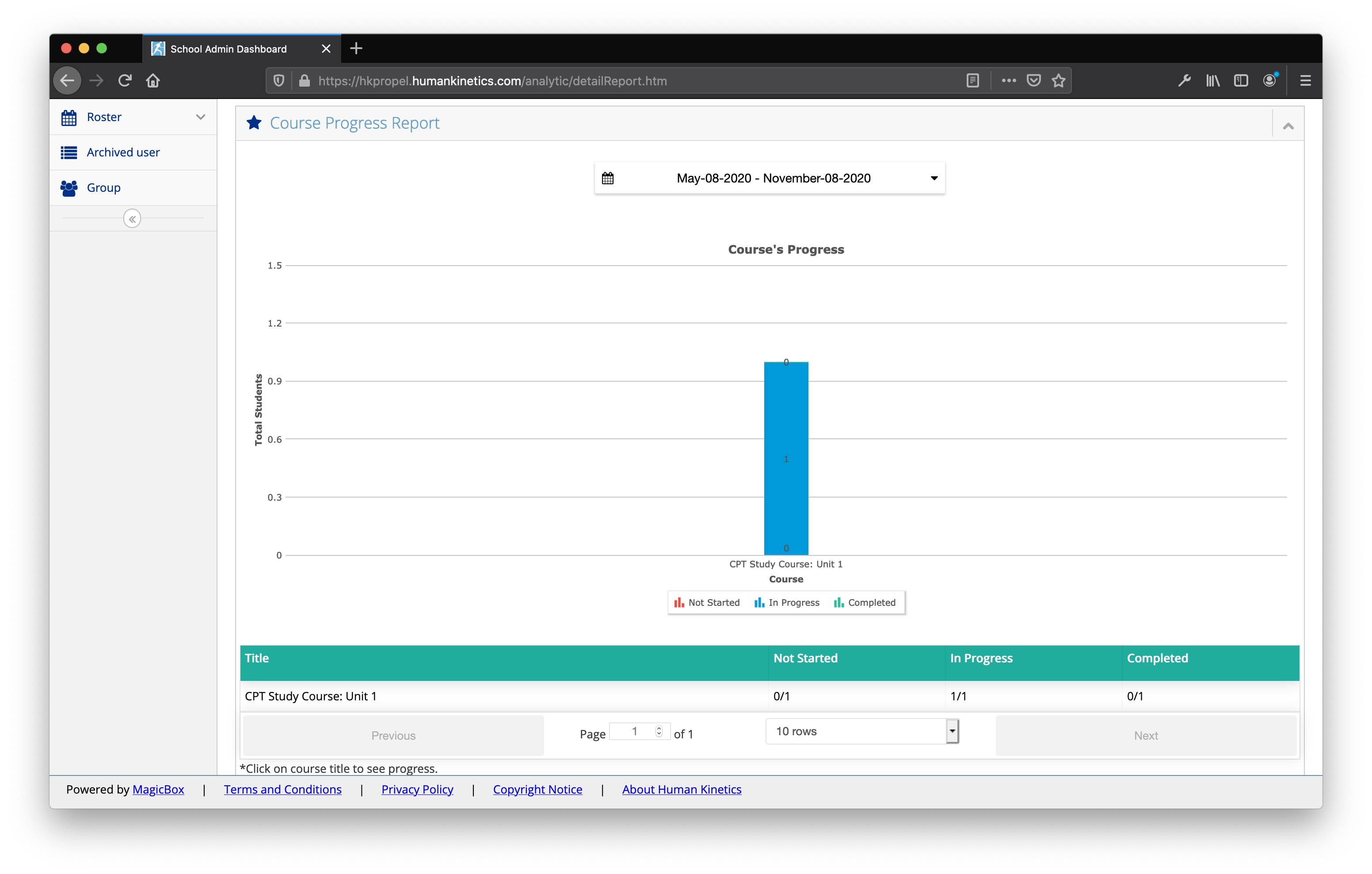This screenshot has height=874, width=1372.
Task: Reload the page with the refresh icon
Action: point(125,81)
